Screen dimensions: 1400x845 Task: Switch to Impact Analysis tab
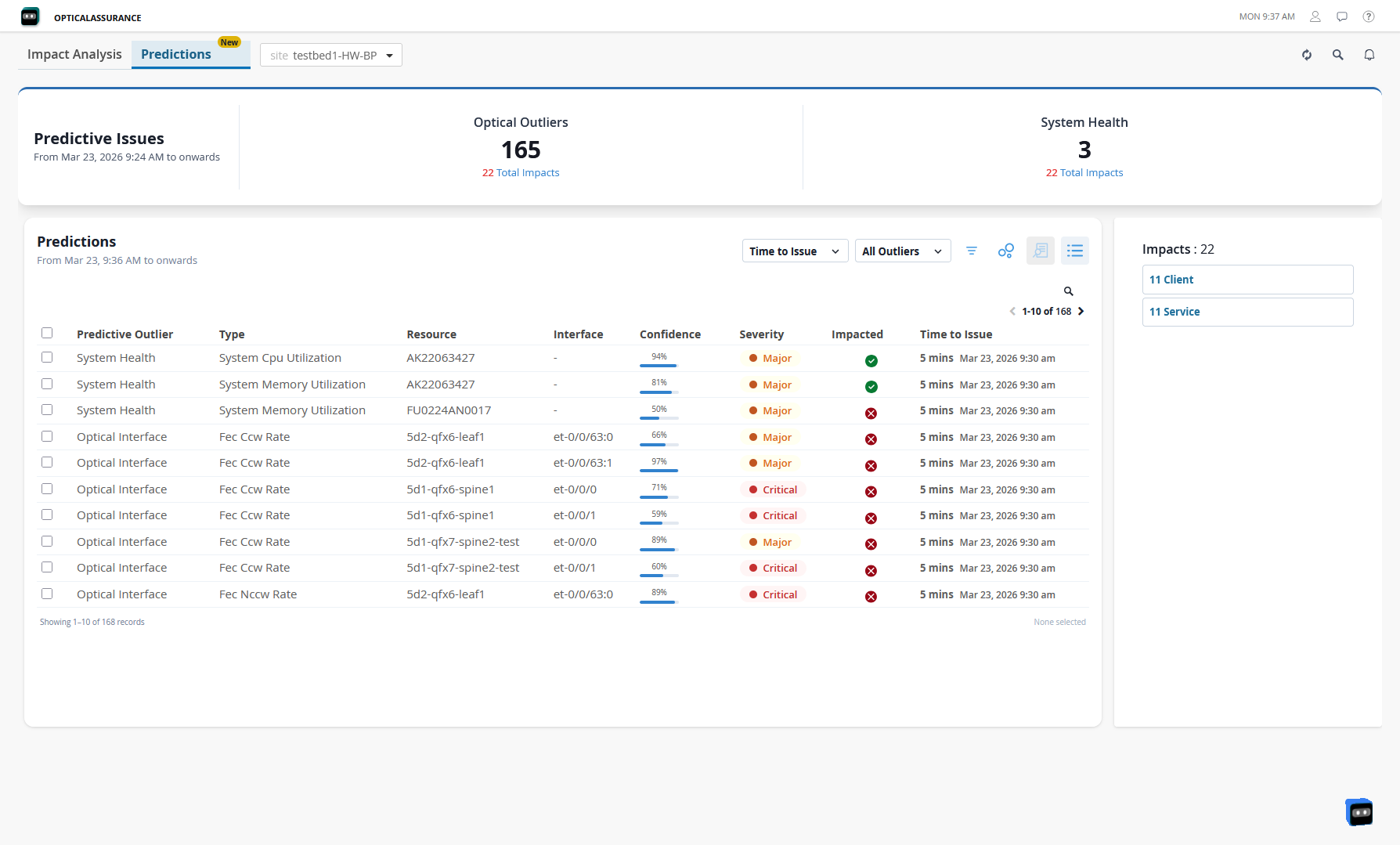74,54
